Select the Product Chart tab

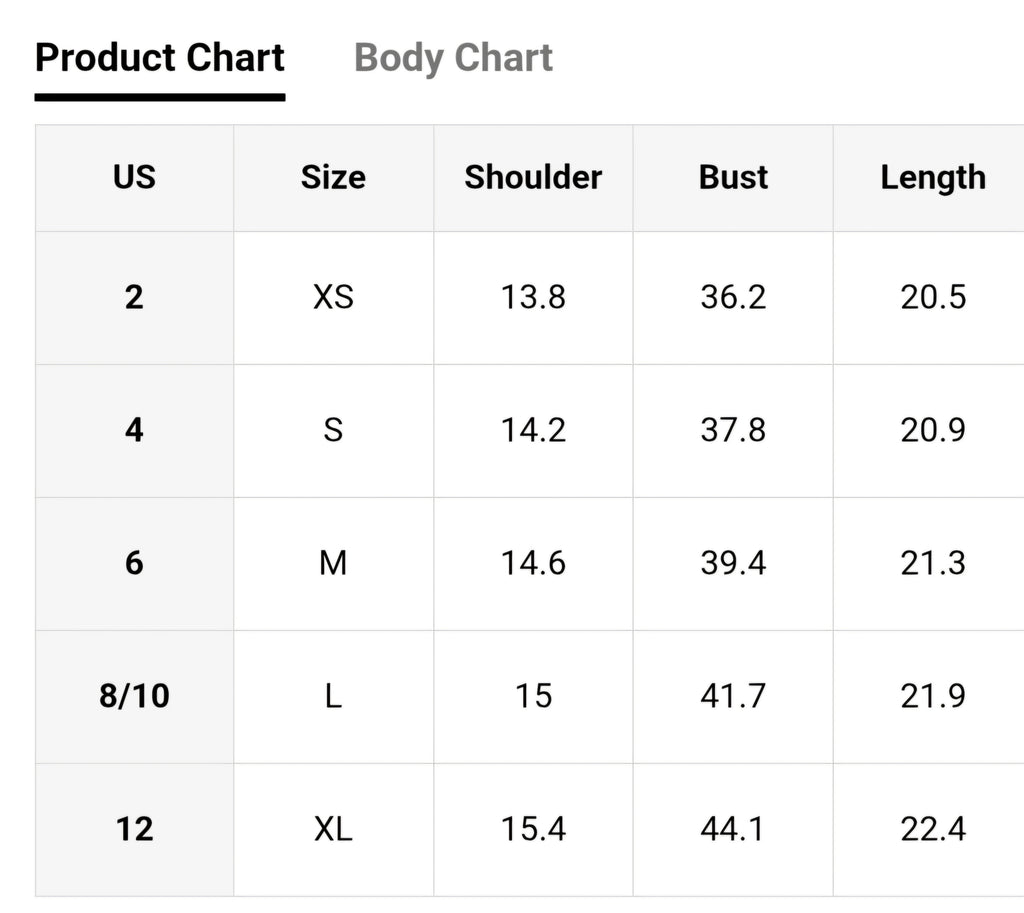160,57
